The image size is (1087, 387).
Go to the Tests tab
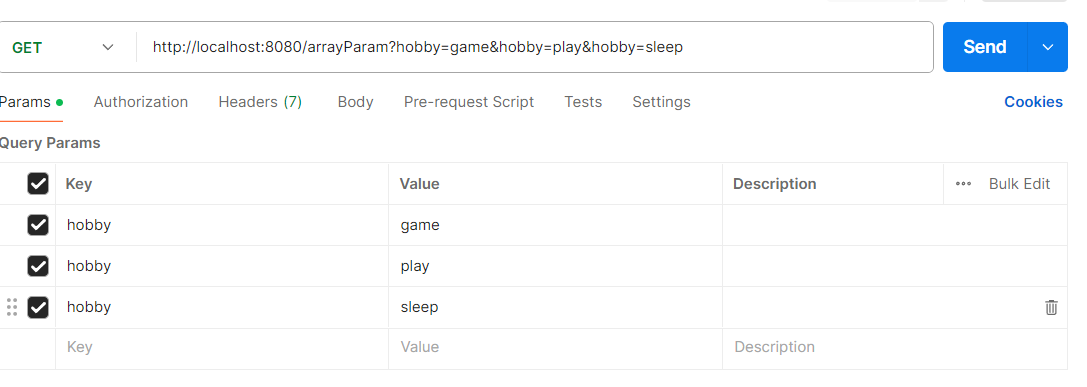tap(583, 102)
